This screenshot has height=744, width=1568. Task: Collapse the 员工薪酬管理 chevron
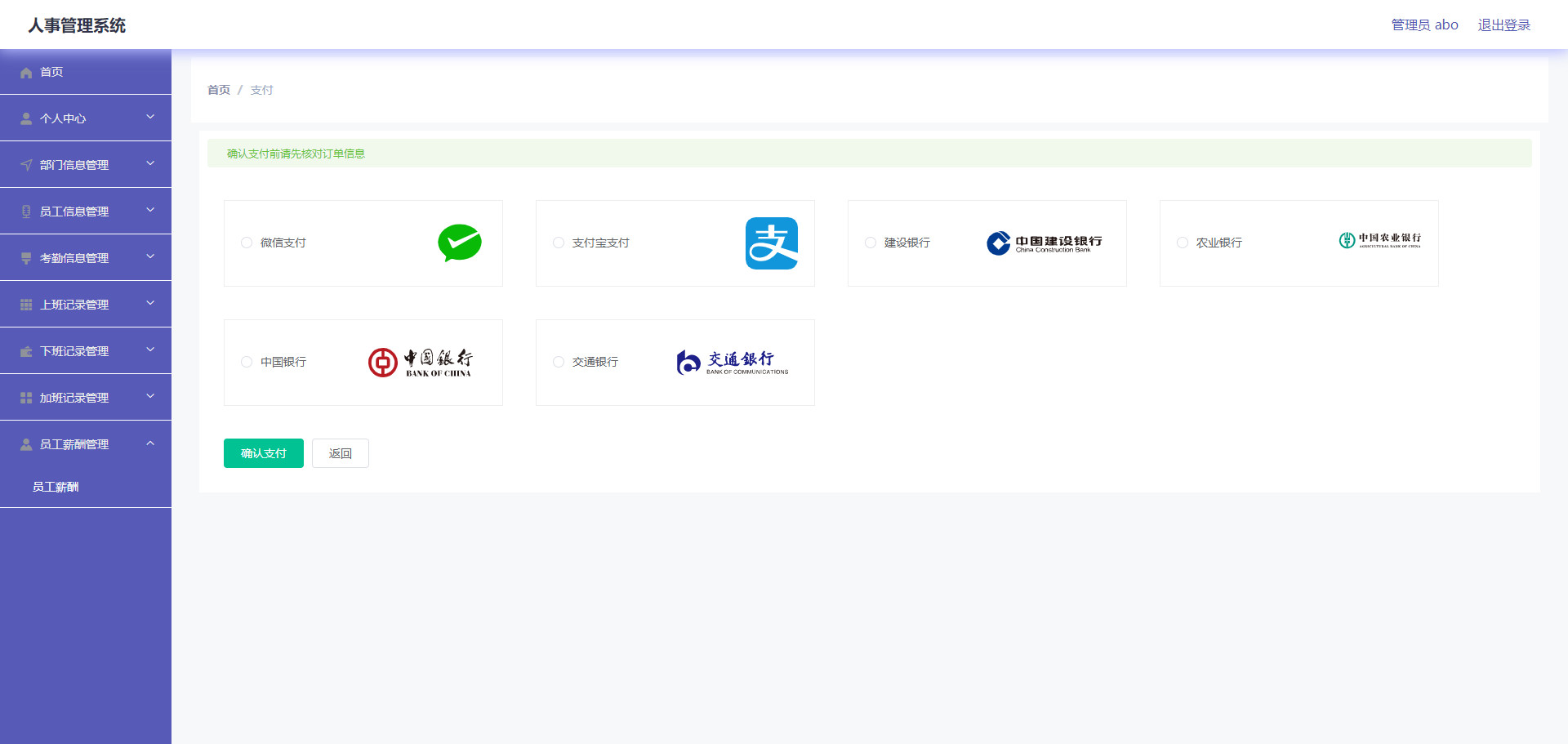coord(150,443)
